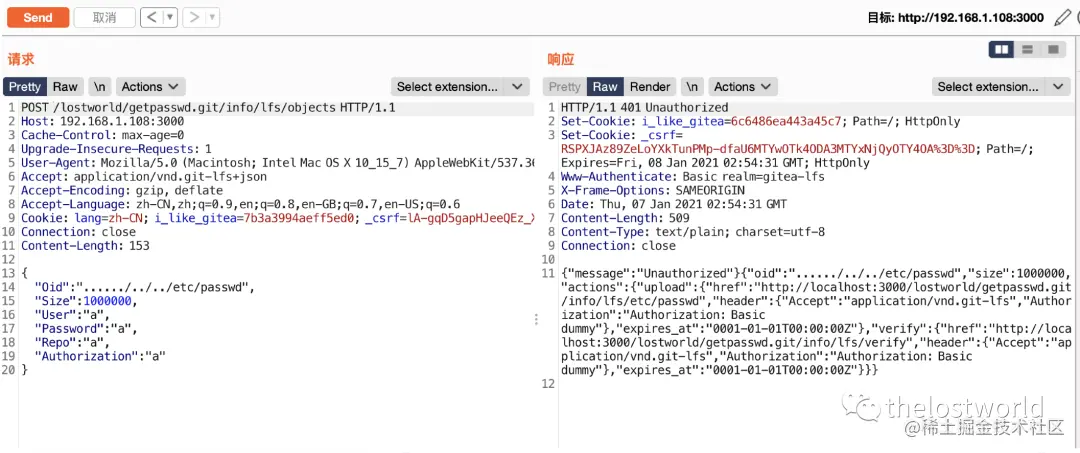Click the "Oid" JSON line in request
Image resolution: width=1080 pixels, height=453 pixels.
click(x=144, y=287)
